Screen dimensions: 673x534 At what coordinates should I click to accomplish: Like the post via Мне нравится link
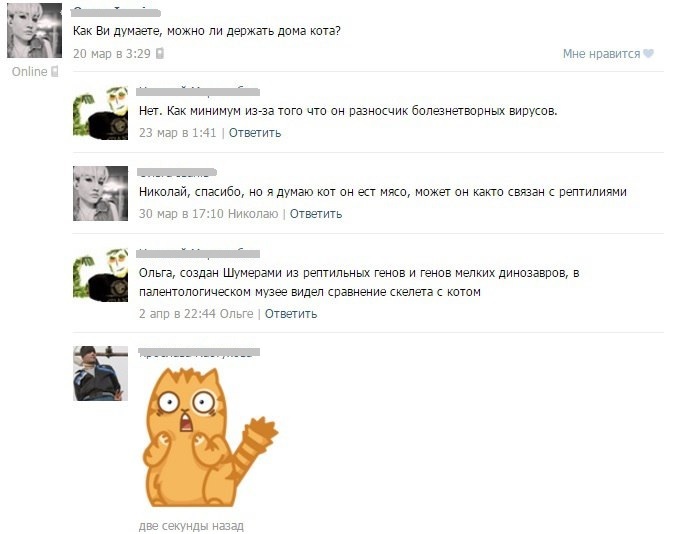pos(601,54)
